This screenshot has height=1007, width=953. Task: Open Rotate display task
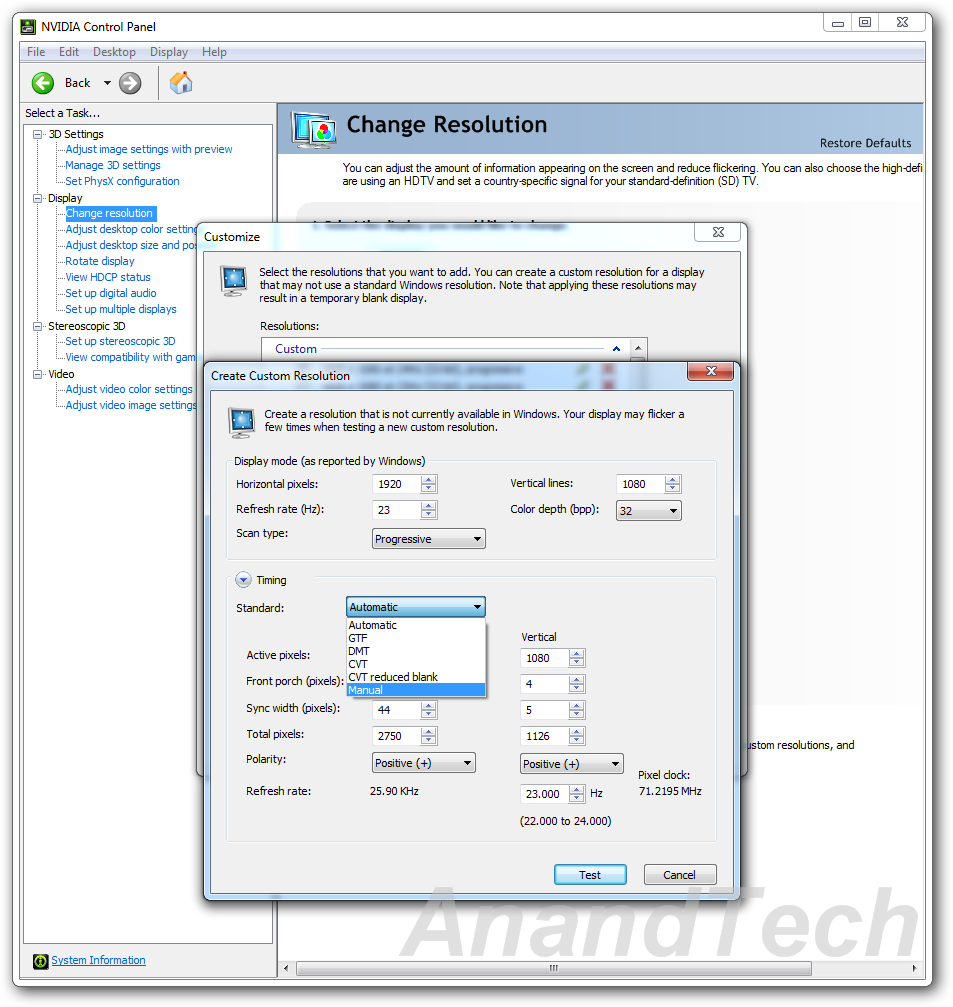point(100,261)
